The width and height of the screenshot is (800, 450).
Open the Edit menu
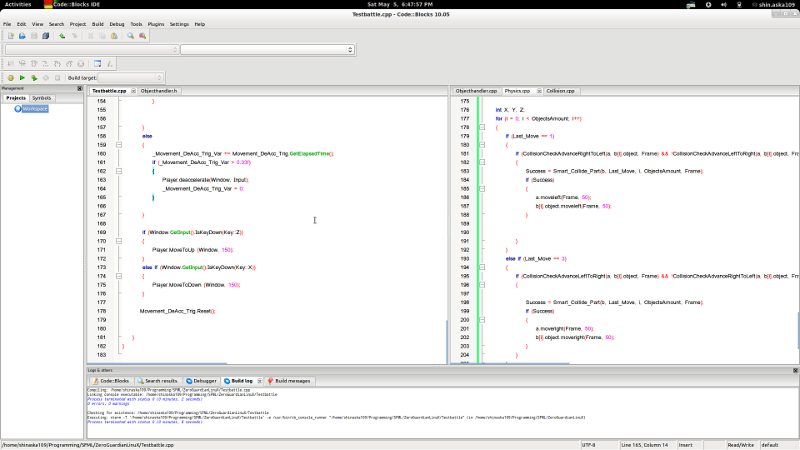(x=21, y=24)
